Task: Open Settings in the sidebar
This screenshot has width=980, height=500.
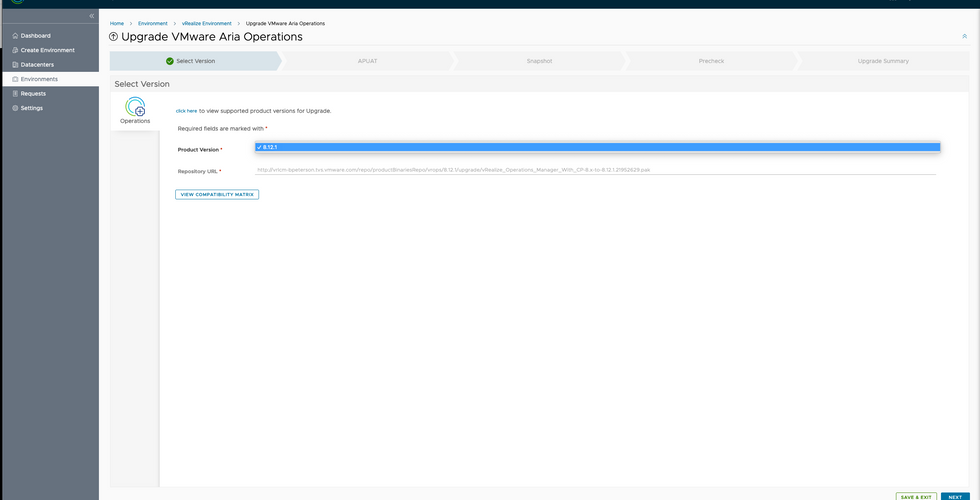Action: point(32,108)
